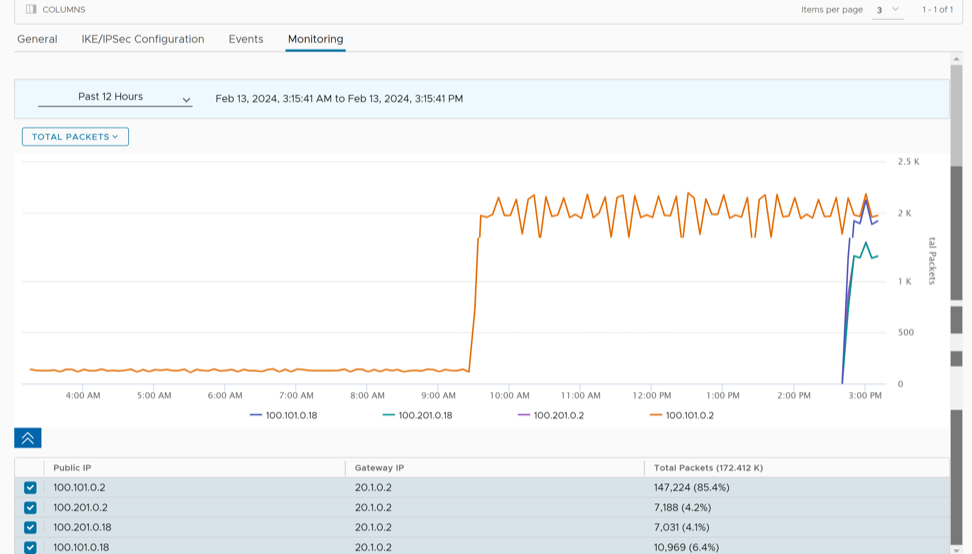The width and height of the screenshot is (972, 554).
Task: Collapse the chart with double-chevron icon
Action: 28,438
